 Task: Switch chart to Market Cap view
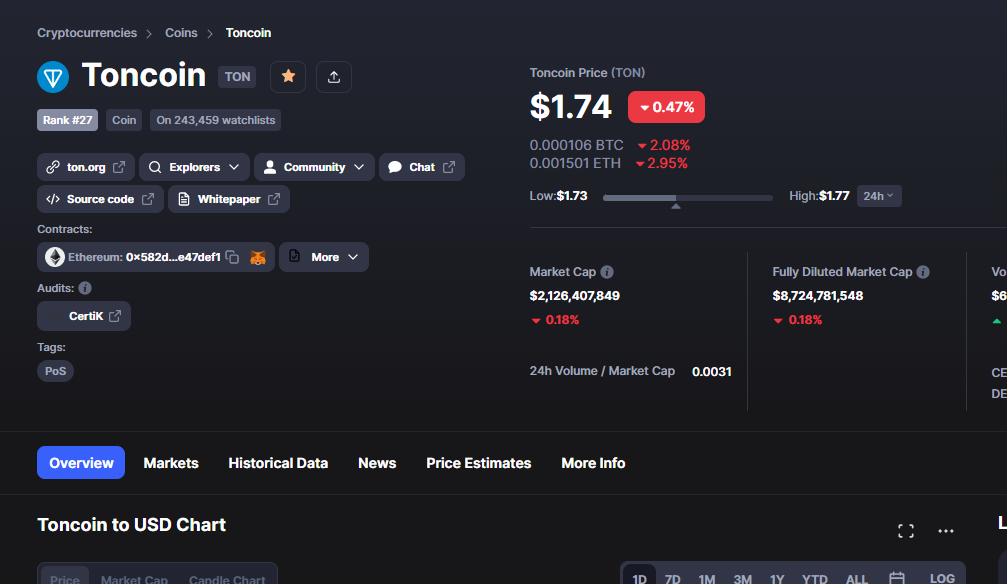point(134,580)
